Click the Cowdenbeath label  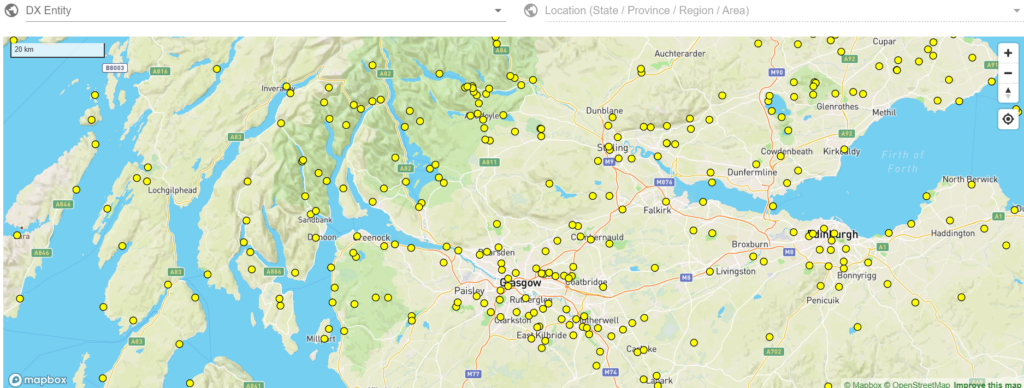[x=786, y=151]
